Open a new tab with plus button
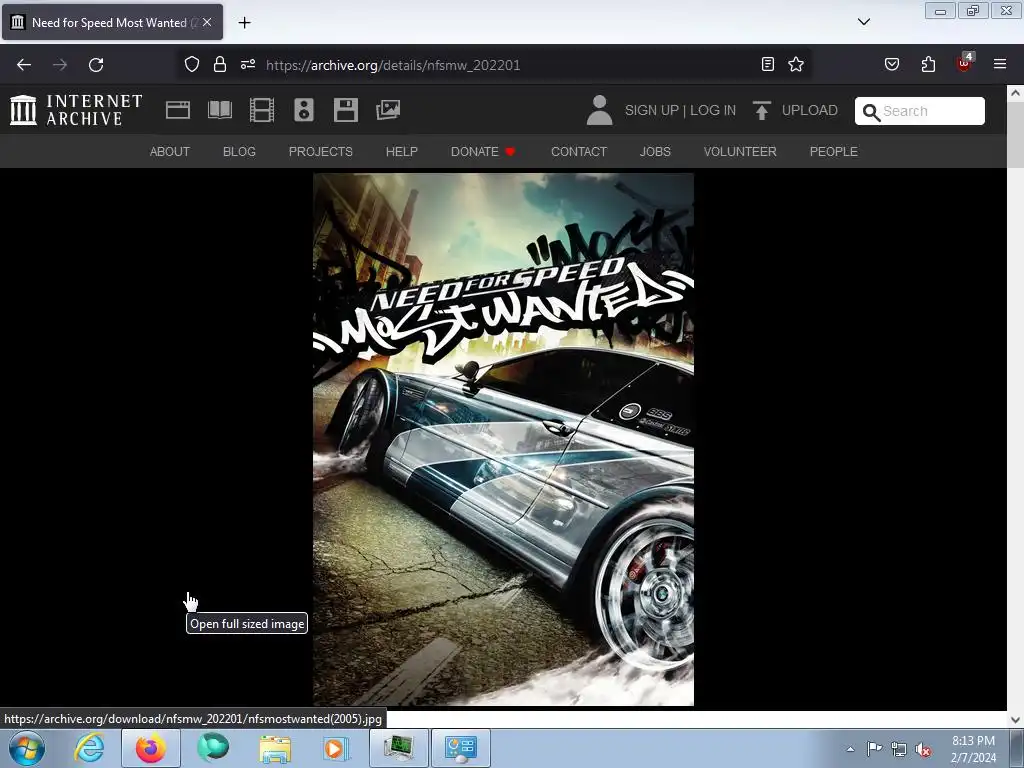This screenshot has width=1024, height=768. (x=244, y=23)
